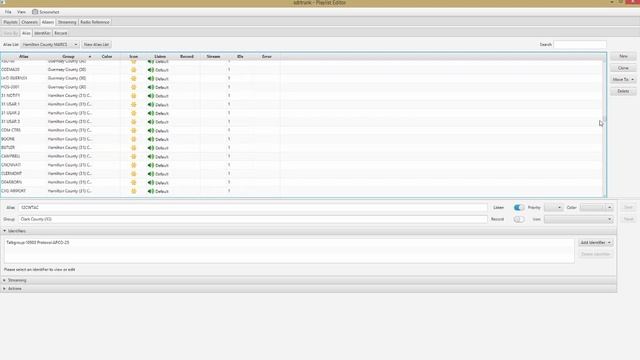The height and width of the screenshot is (360, 640).
Task: Open the Add Identifier dropdown
Action: (x=596, y=242)
